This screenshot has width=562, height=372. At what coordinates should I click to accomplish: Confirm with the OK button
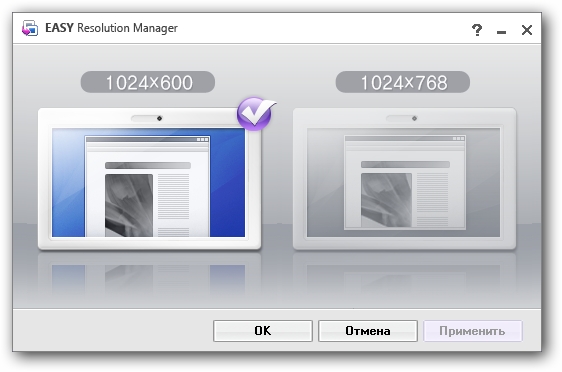click(263, 331)
